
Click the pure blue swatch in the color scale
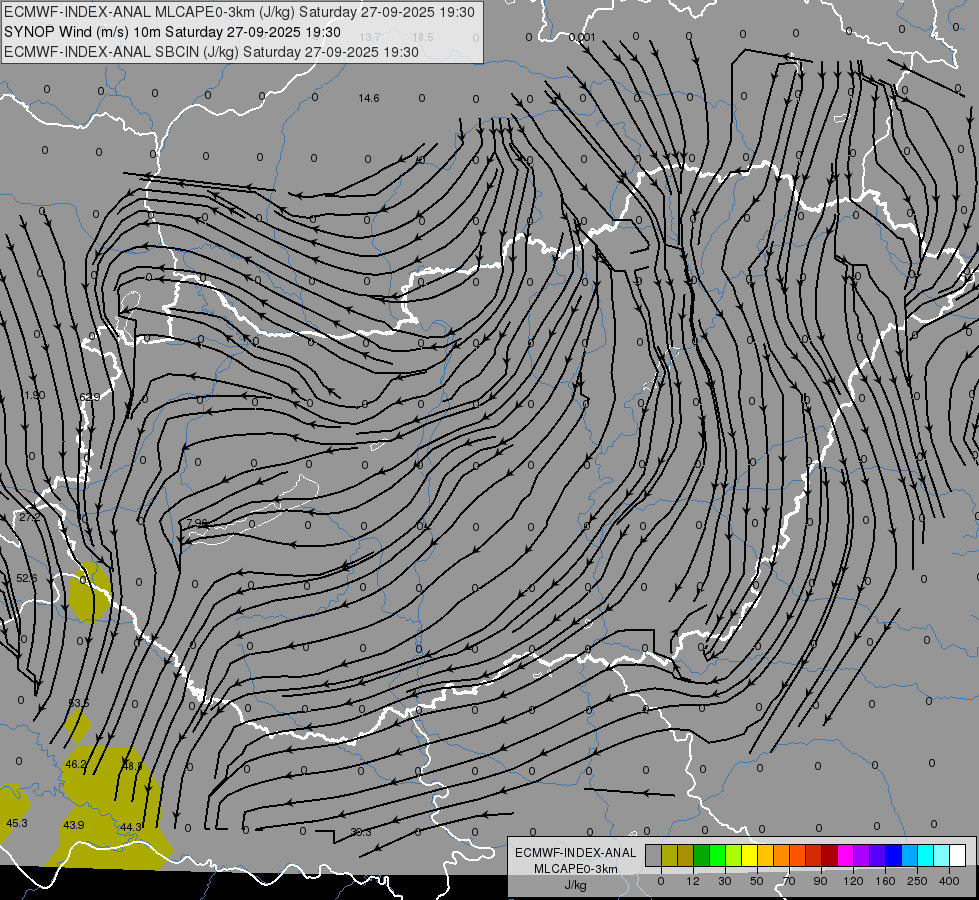893,855
